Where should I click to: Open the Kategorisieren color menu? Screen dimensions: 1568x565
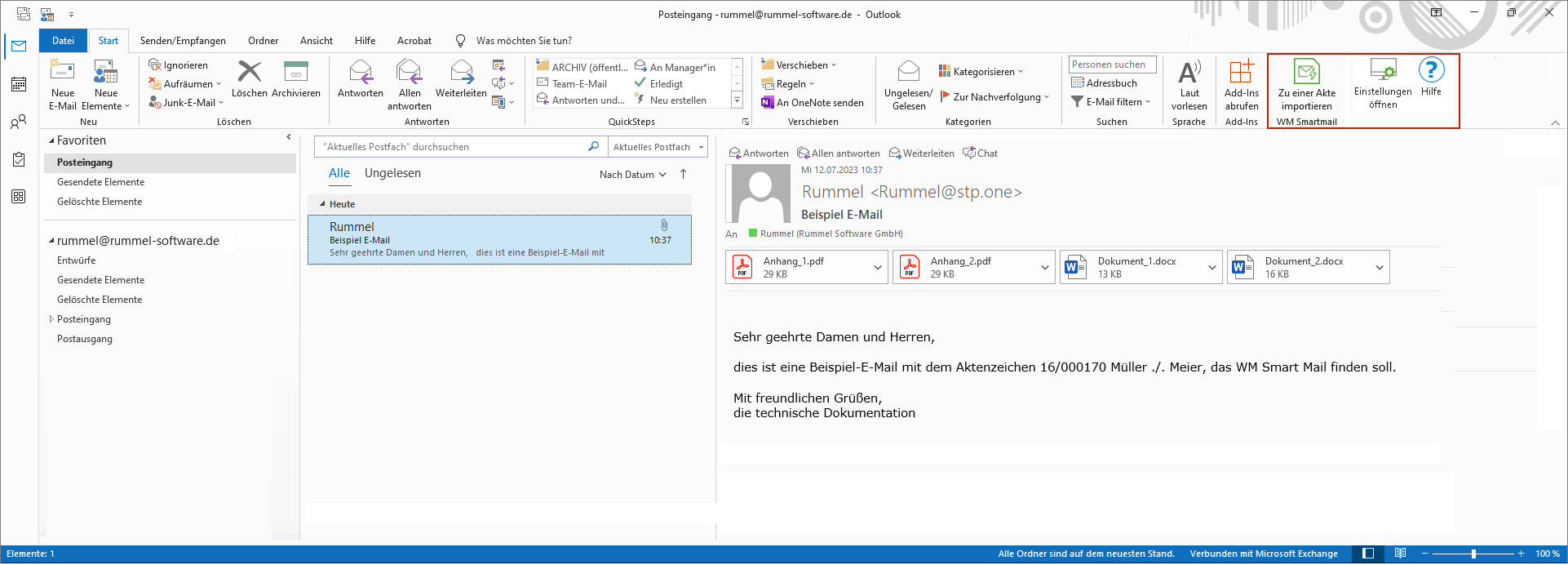point(981,72)
